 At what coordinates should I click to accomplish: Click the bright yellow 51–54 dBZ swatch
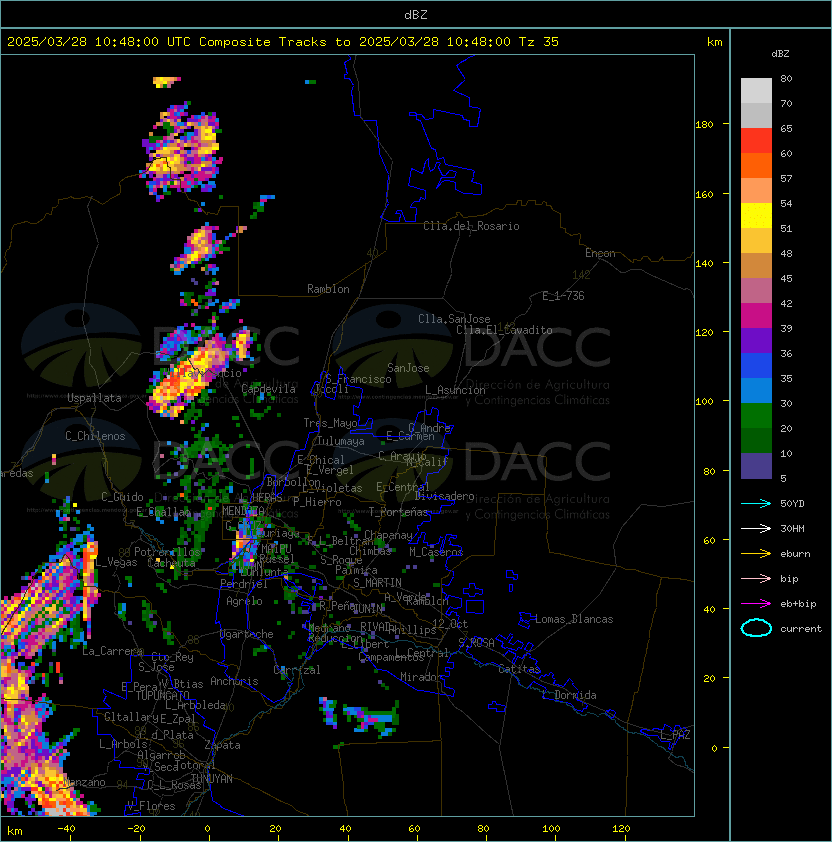click(756, 215)
